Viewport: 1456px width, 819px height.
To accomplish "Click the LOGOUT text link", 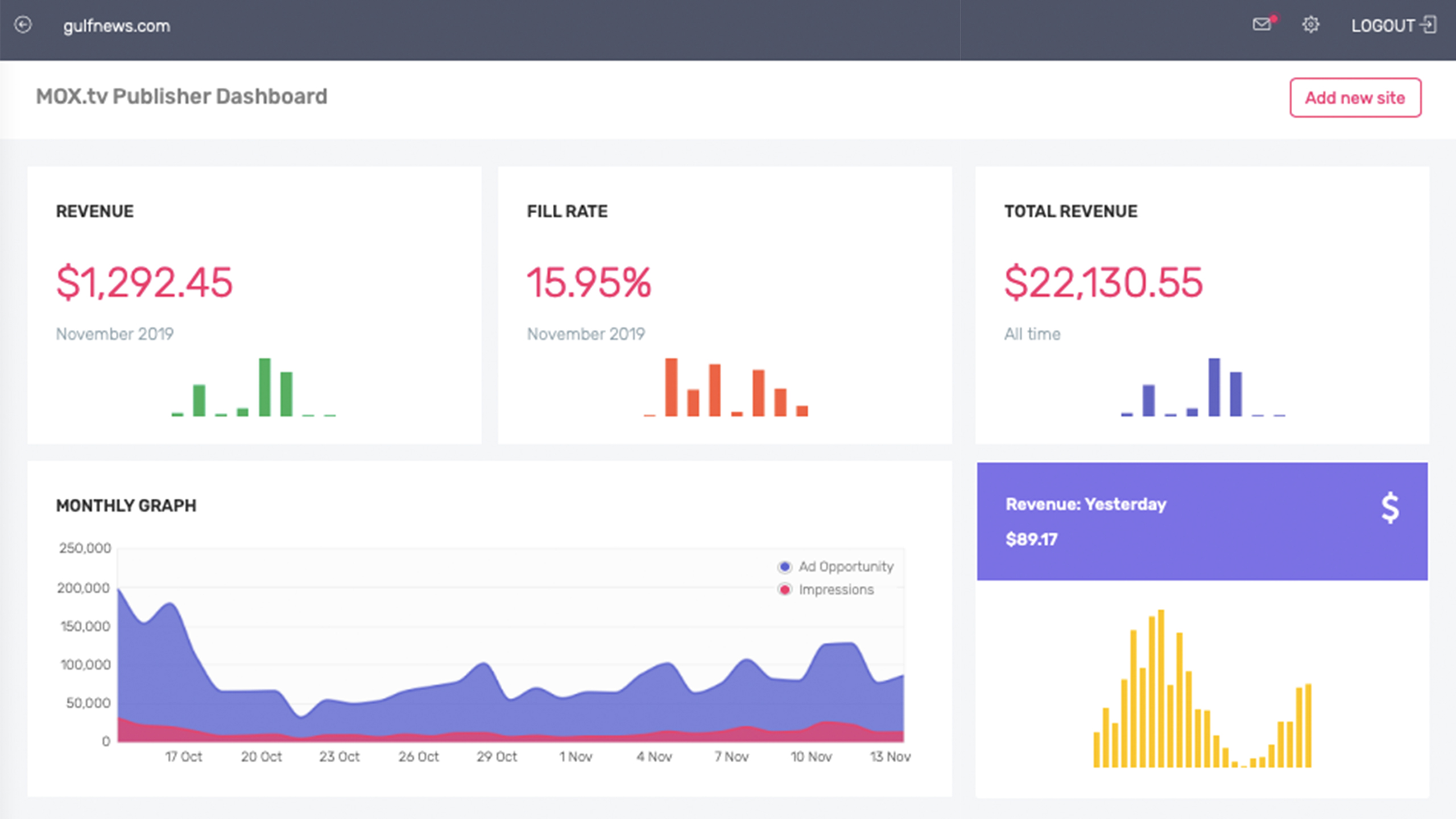I will 1383,26.
